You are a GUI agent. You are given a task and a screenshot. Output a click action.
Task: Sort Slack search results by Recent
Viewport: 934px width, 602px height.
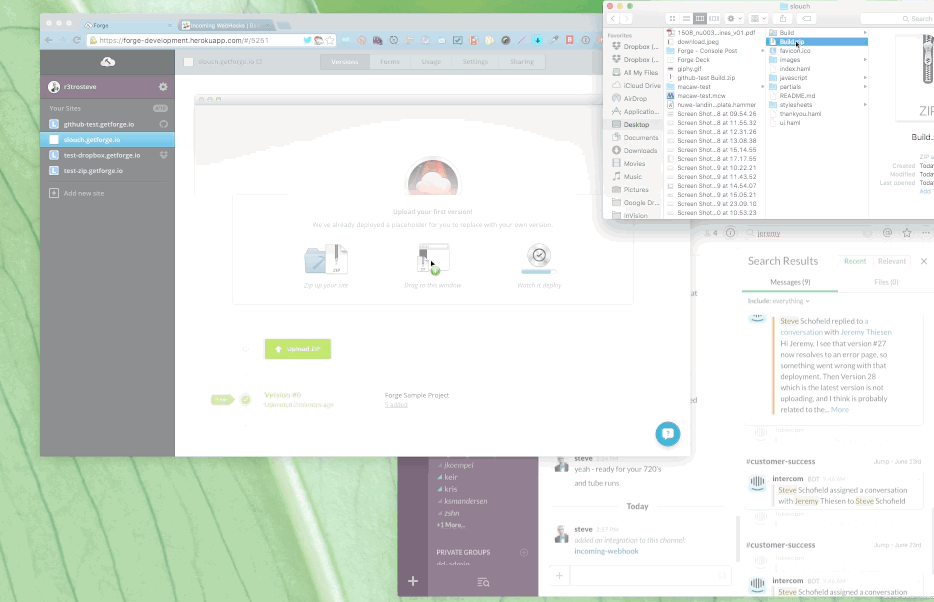(855, 261)
